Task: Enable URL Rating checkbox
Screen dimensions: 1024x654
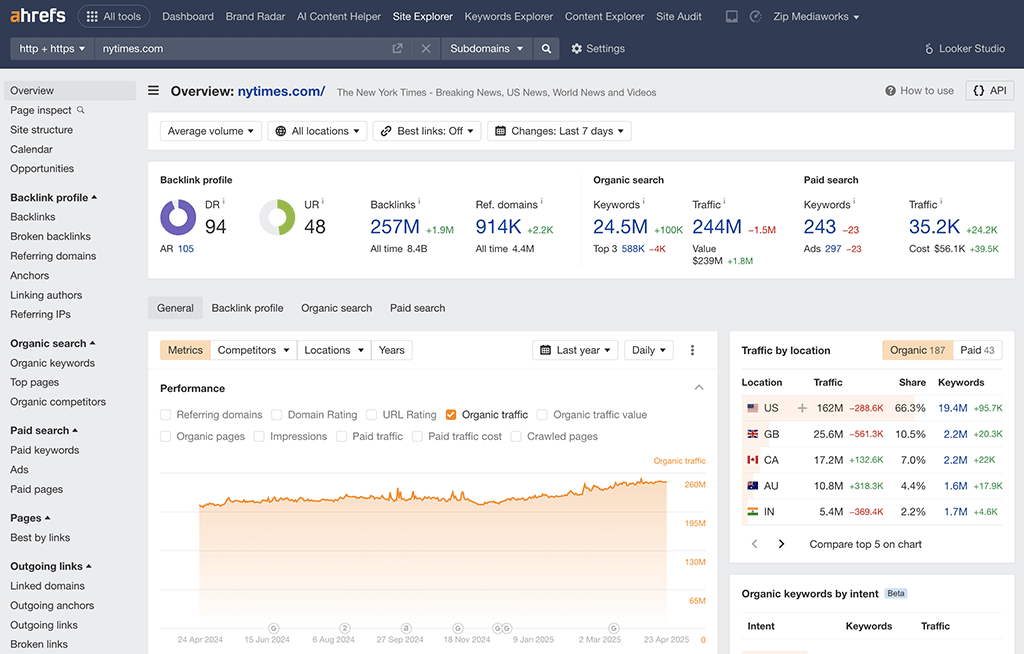Action: pos(372,415)
